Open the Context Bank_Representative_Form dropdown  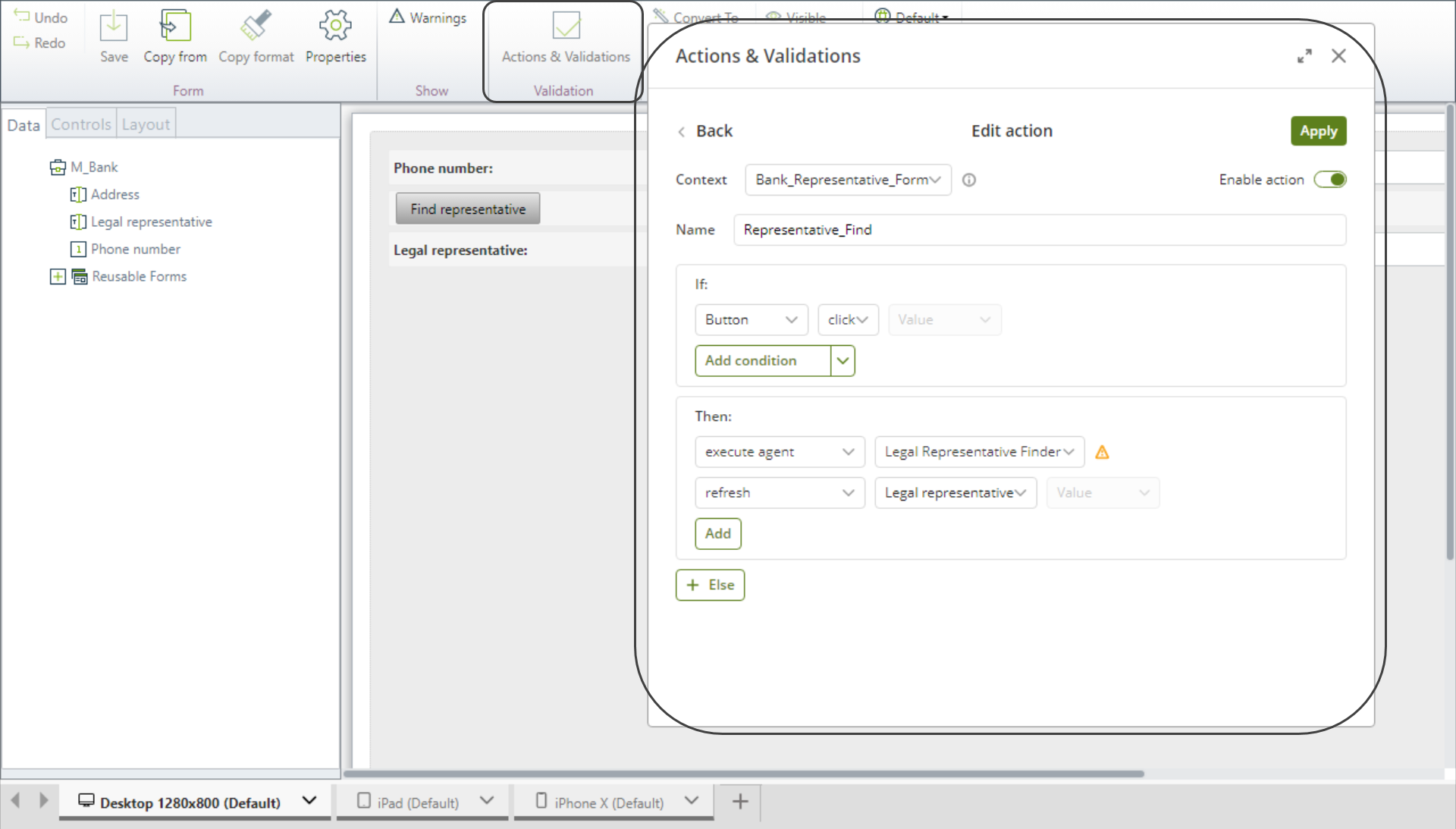click(x=848, y=180)
